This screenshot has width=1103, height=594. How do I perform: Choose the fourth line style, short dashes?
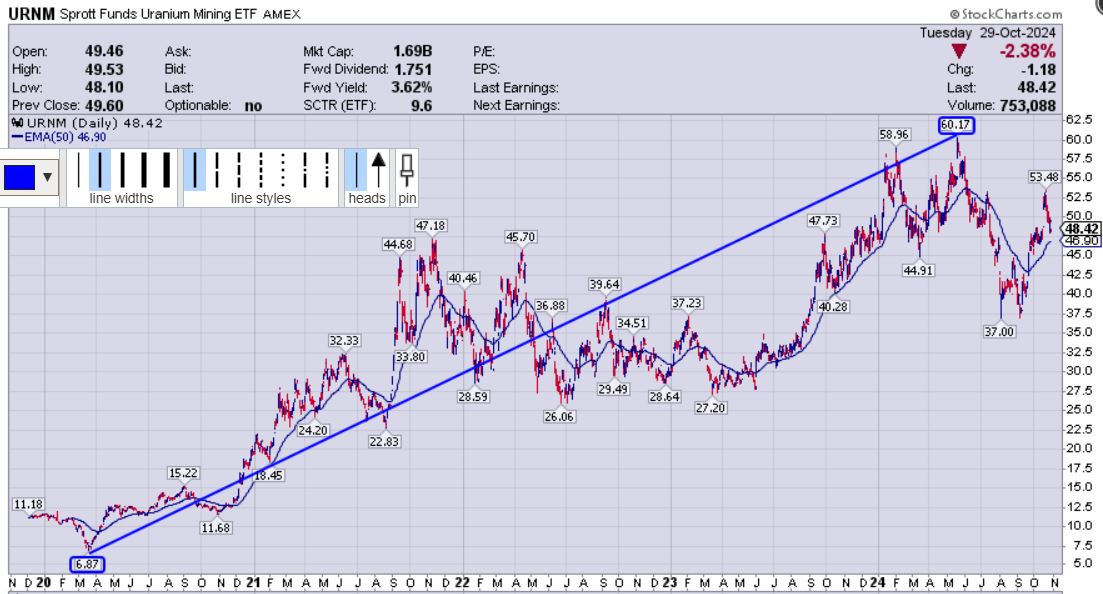[261, 170]
